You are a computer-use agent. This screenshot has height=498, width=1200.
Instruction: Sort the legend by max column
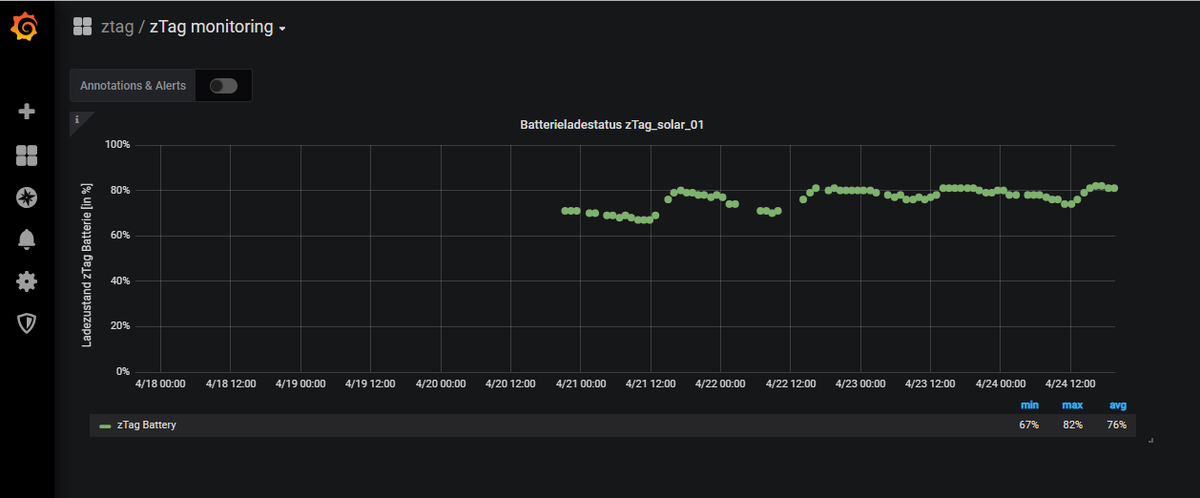point(1072,405)
